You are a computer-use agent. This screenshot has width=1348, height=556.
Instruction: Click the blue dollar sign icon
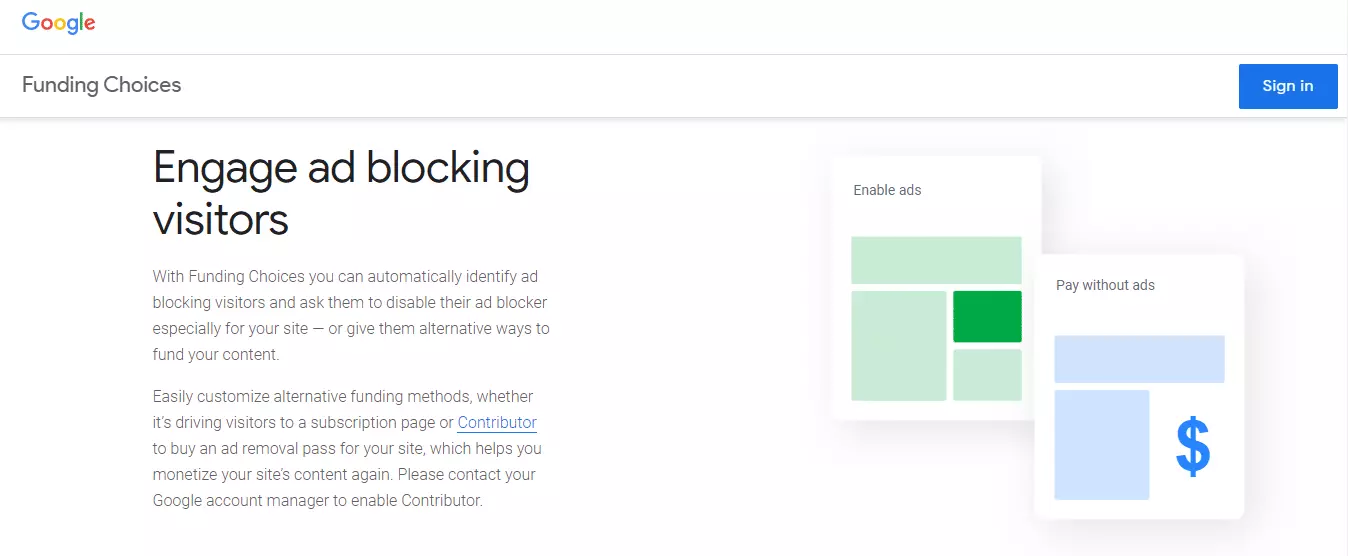coord(1193,446)
